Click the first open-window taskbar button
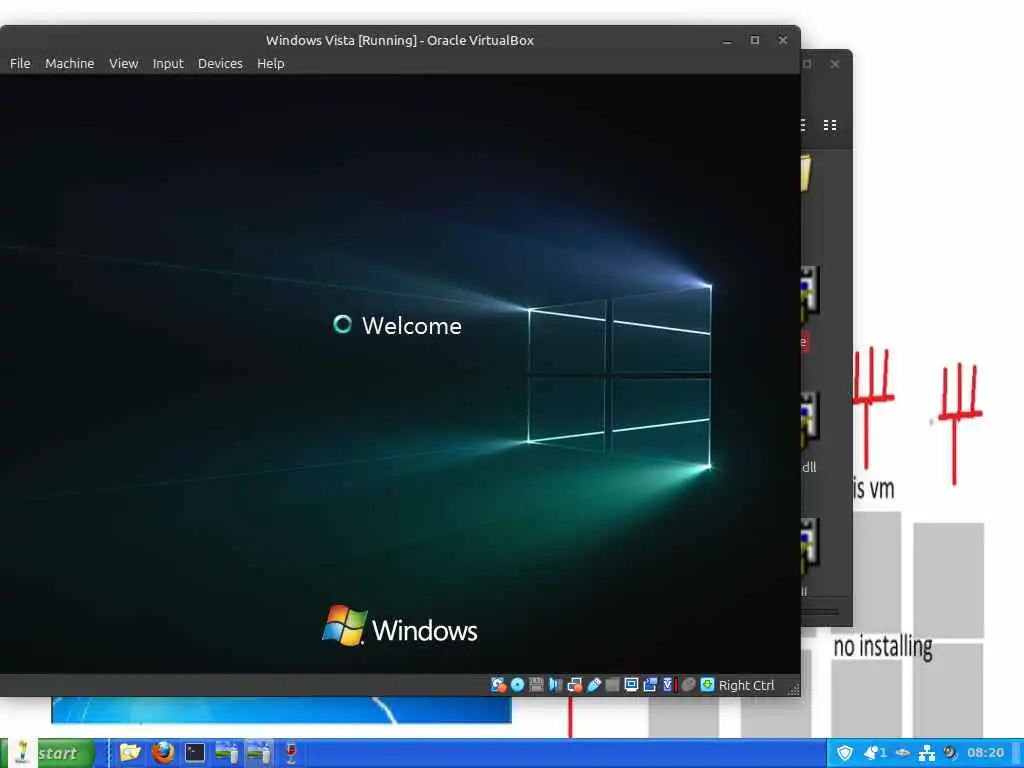This screenshot has height=768, width=1024. [227, 753]
